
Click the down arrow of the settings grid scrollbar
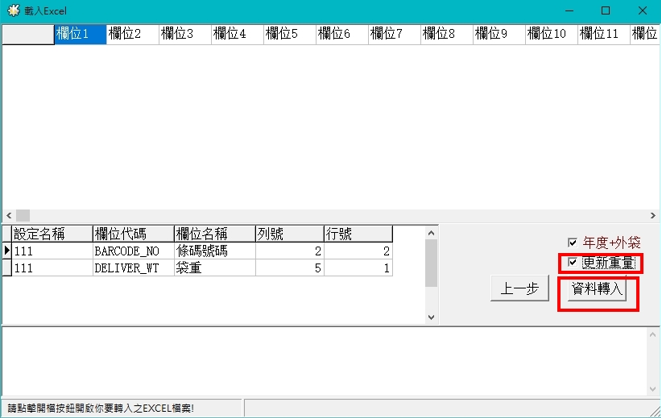[431, 316]
